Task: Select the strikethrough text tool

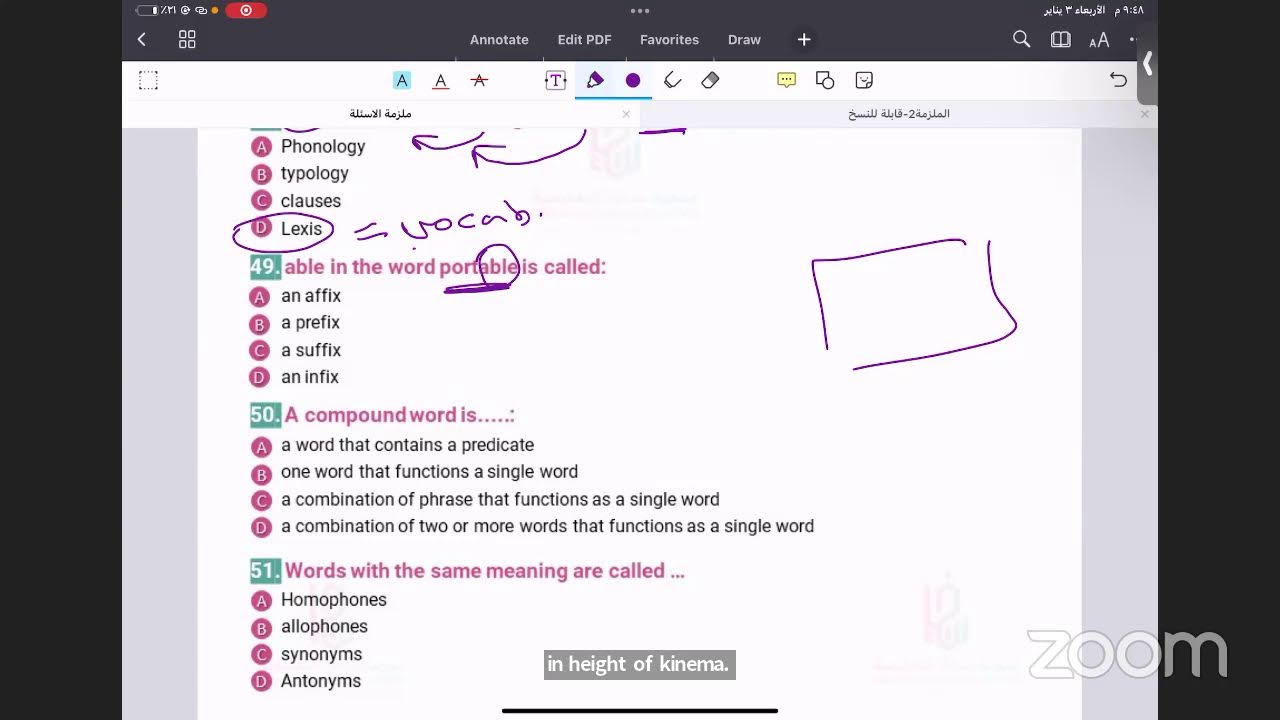Action: click(479, 81)
